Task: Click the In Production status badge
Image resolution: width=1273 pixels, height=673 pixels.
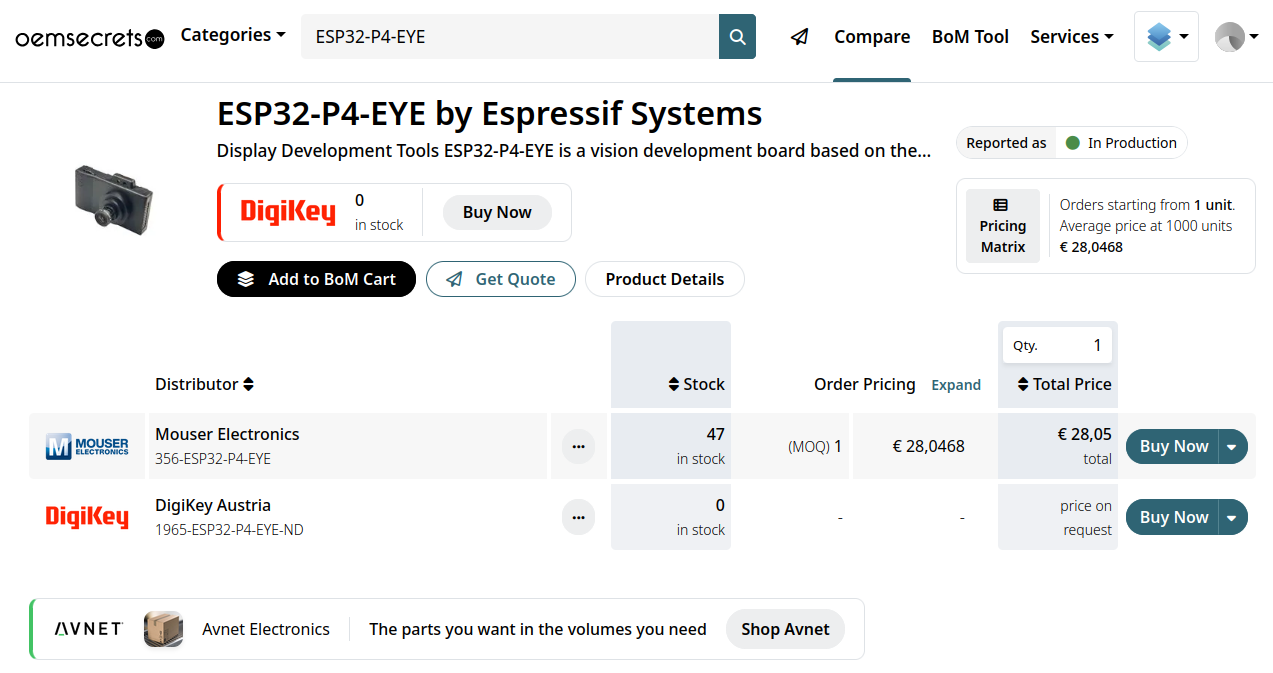Action: pos(1121,143)
